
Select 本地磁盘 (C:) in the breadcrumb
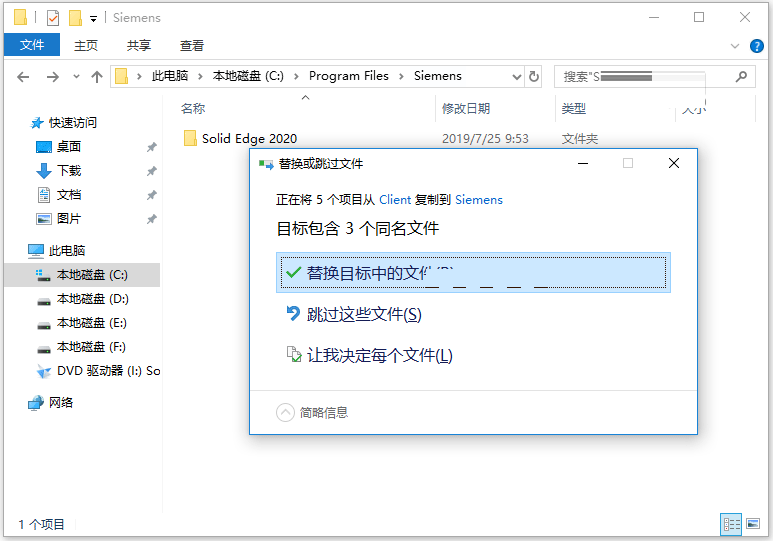point(248,76)
